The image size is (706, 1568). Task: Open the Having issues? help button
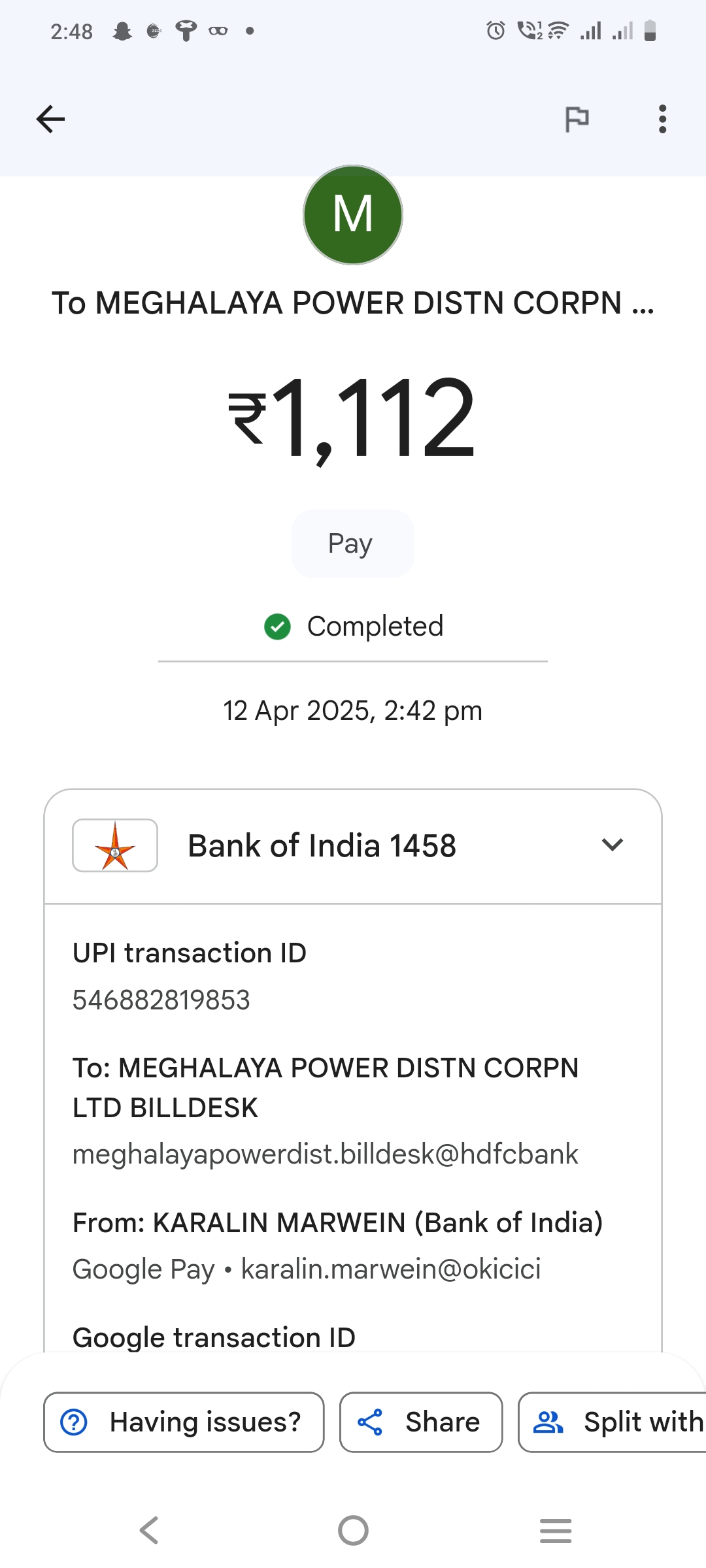click(x=184, y=1422)
